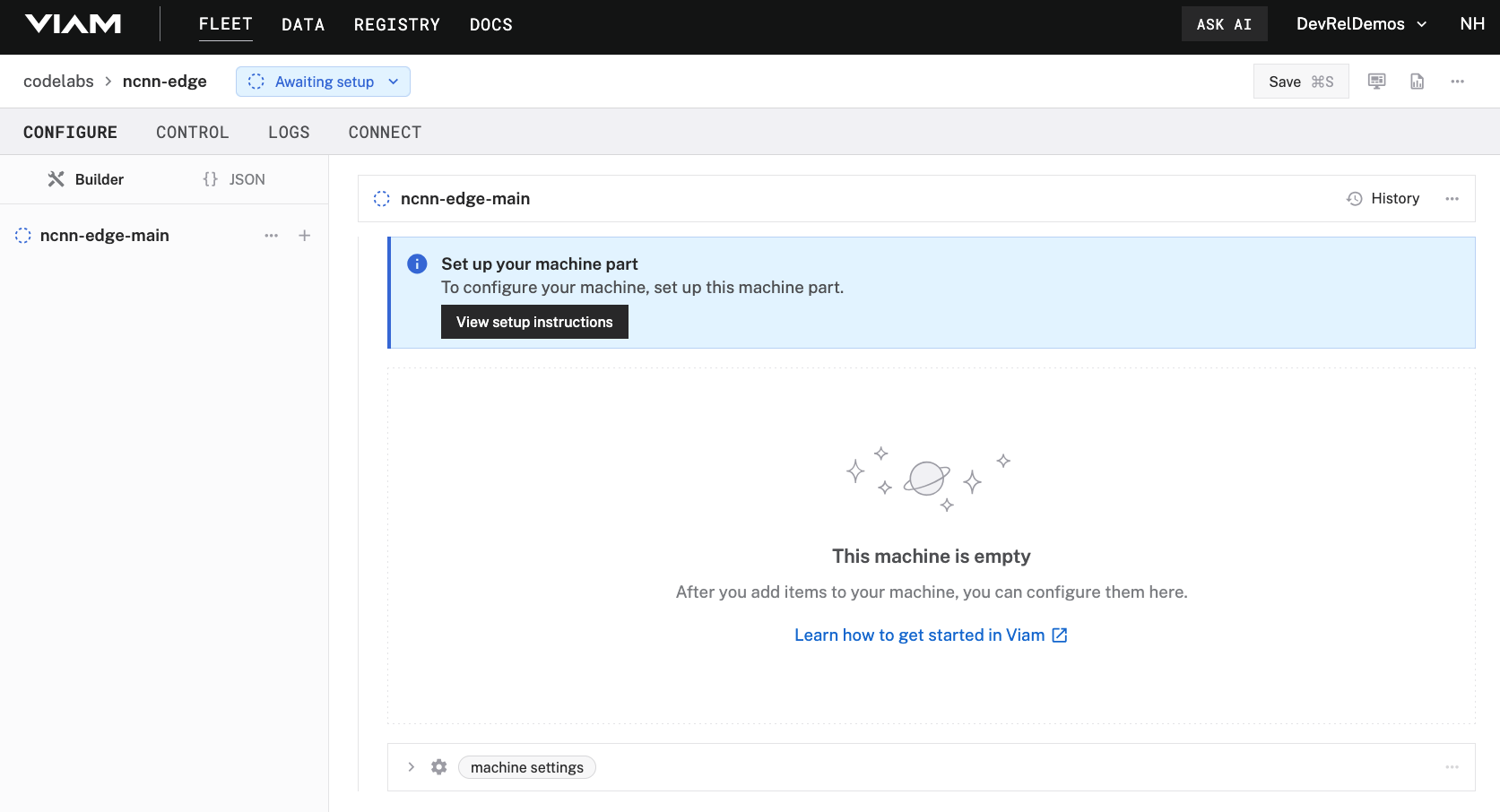Screen dimensions: 1500x812
Task: Click the machine settings label pill
Action: [527, 767]
